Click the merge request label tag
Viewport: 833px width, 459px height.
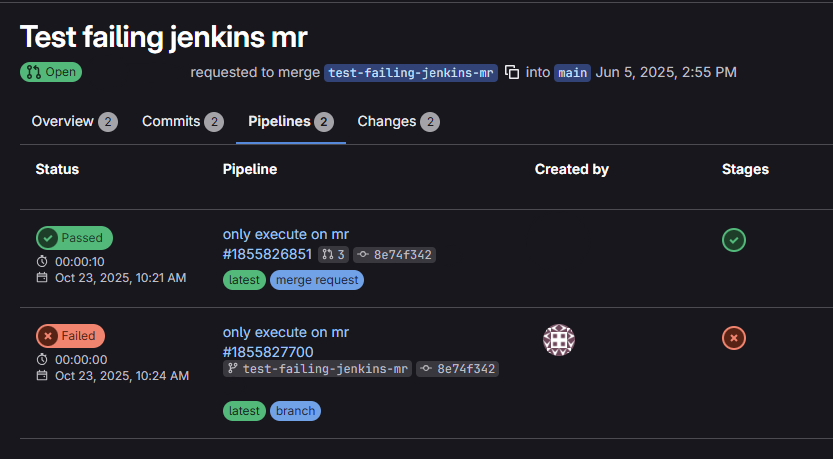[x=317, y=280]
